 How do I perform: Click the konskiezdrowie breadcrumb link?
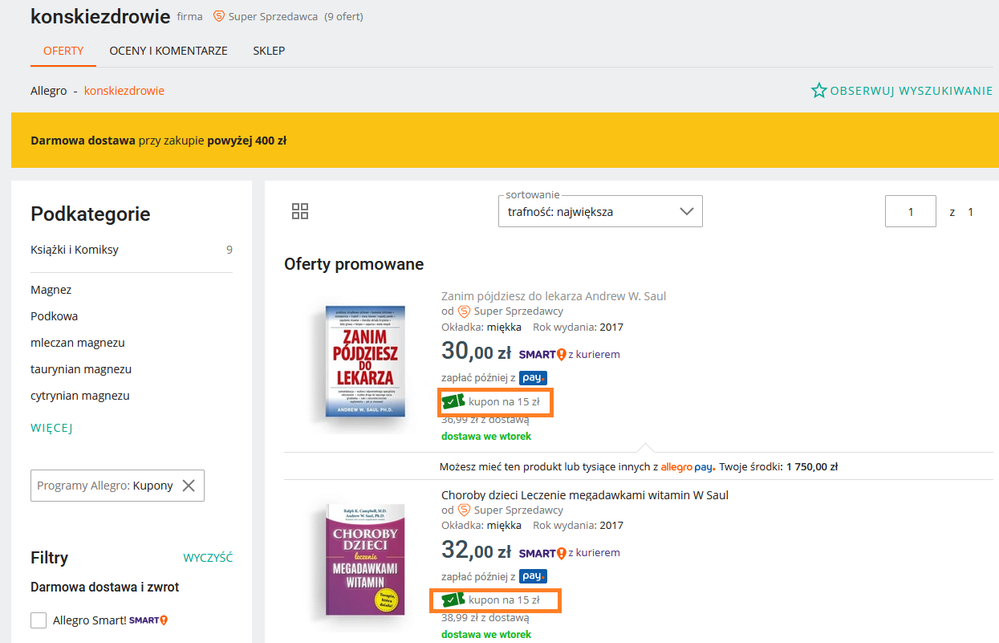tap(124, 91)
